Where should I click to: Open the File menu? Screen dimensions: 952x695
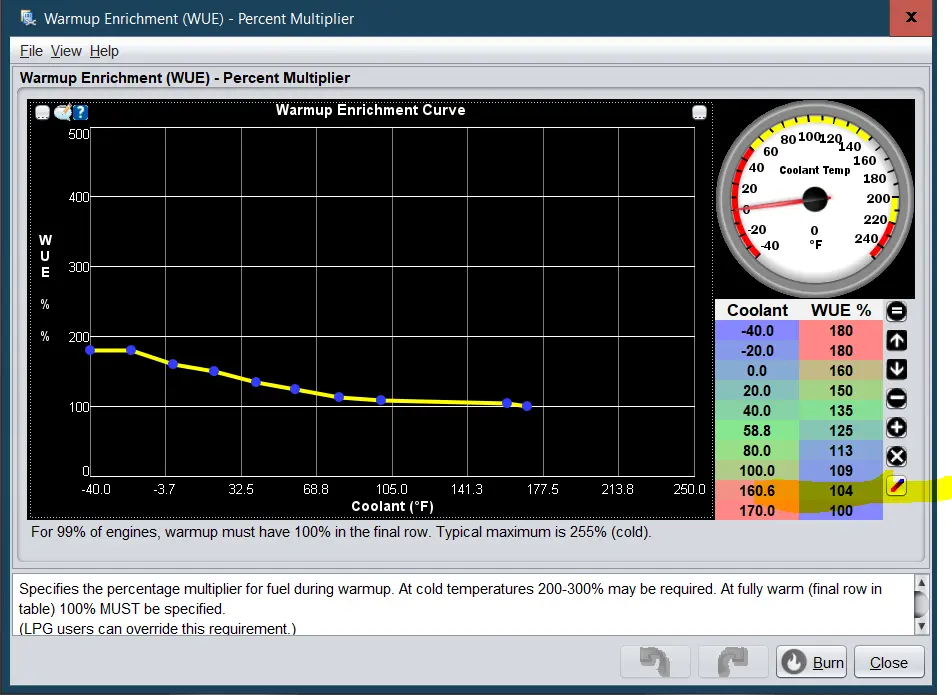click(x=31, y=51)
